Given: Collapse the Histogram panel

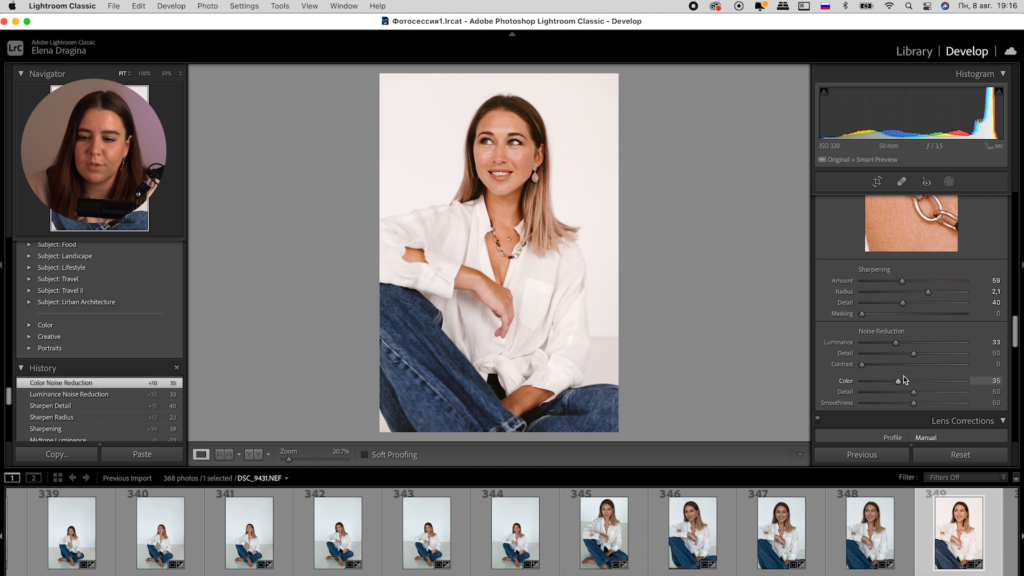Looking at the screenshot, I should pos(1002,74).
